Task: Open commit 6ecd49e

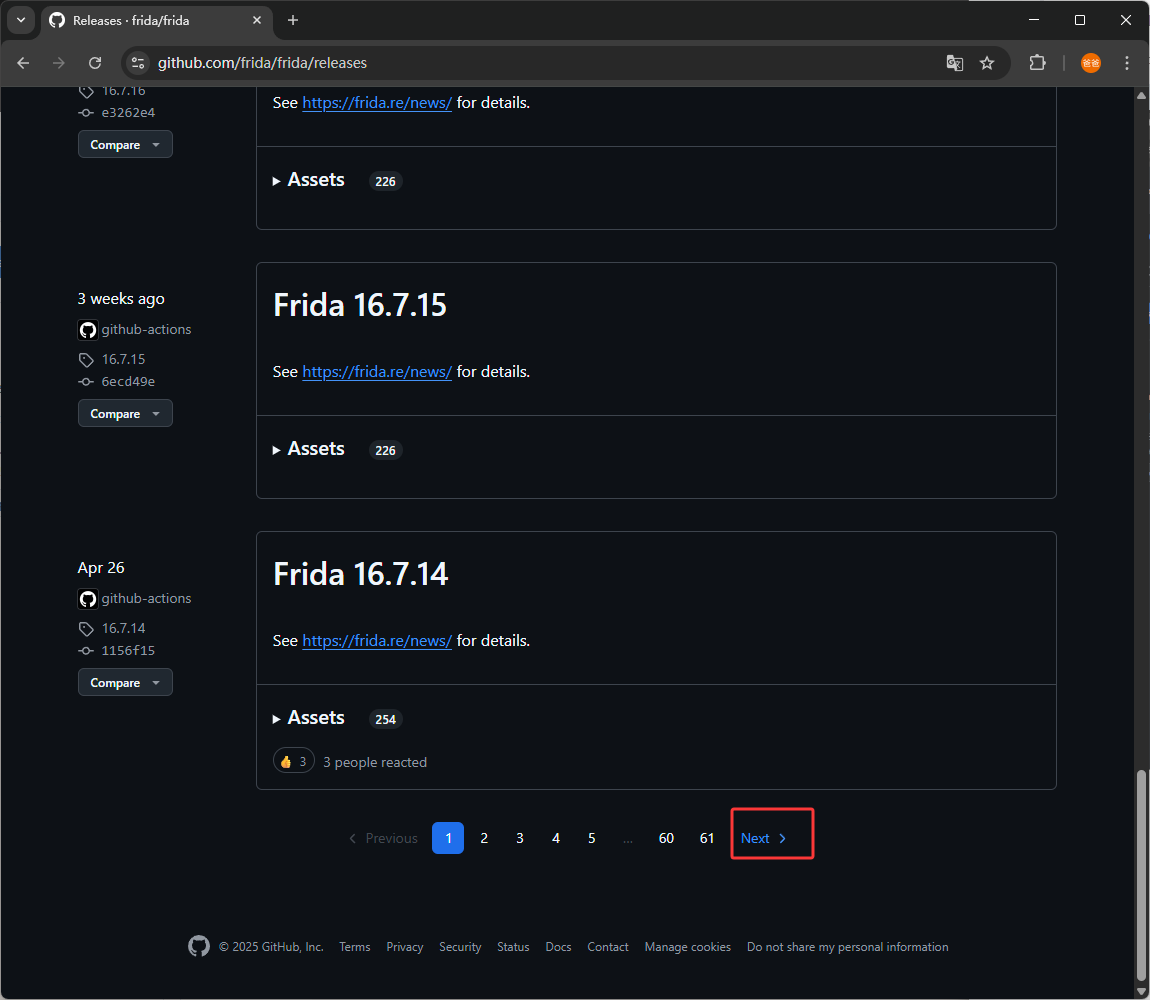Action: pos(128,382)
